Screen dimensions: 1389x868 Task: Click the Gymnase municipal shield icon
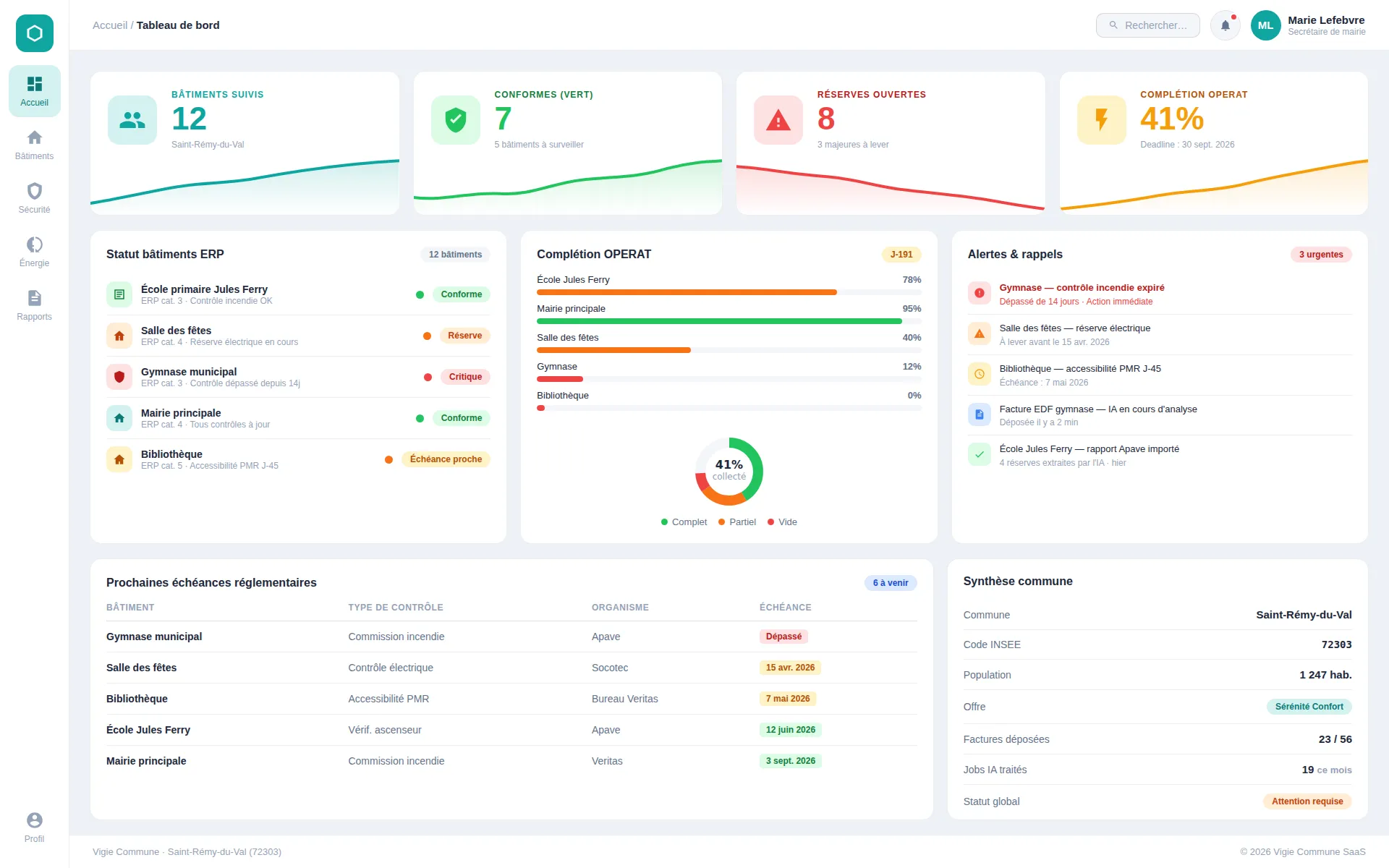coord(119,377)
